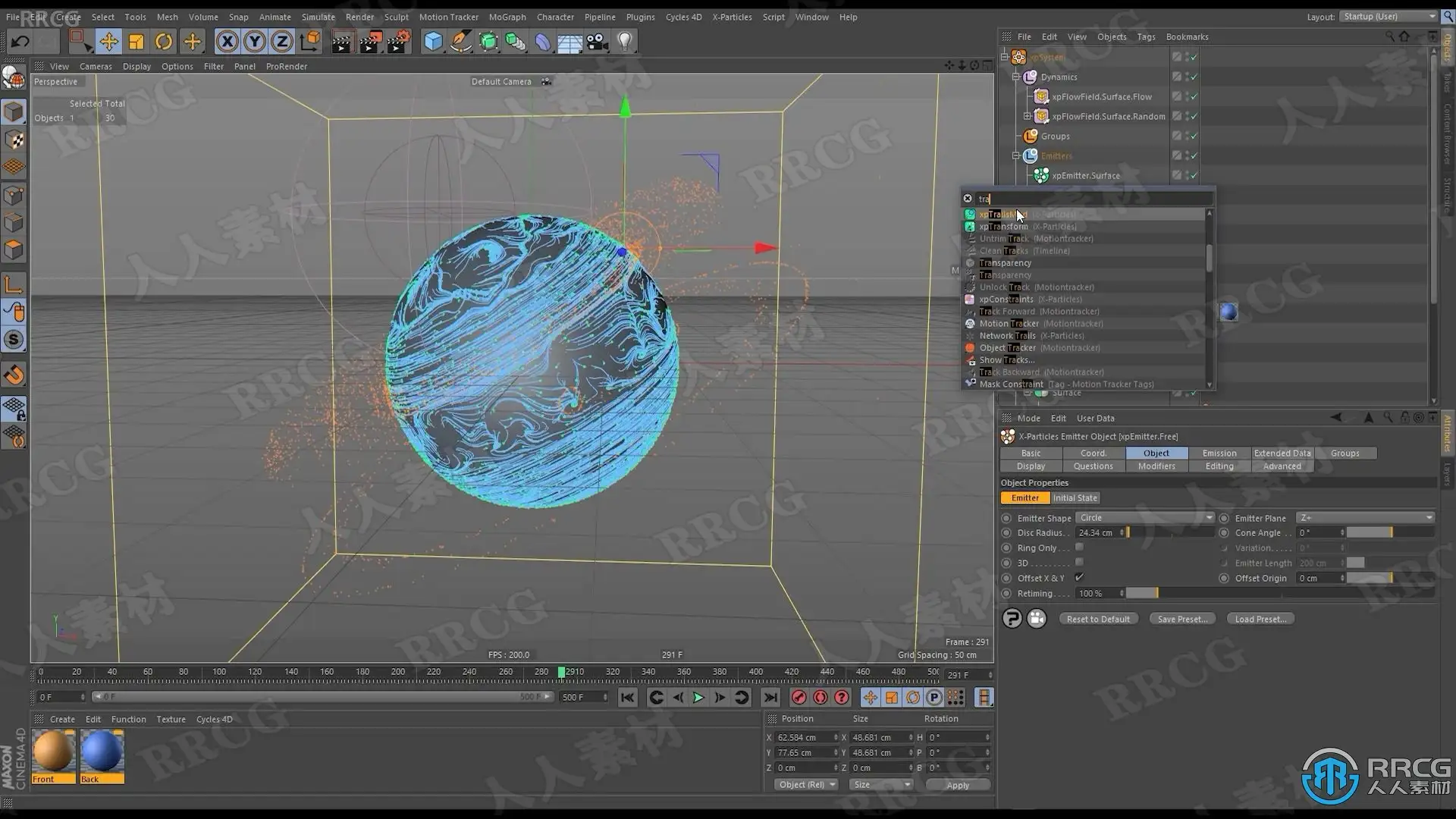Enable the Ring Only checkbox
1456x819 pixels.
1079,548
